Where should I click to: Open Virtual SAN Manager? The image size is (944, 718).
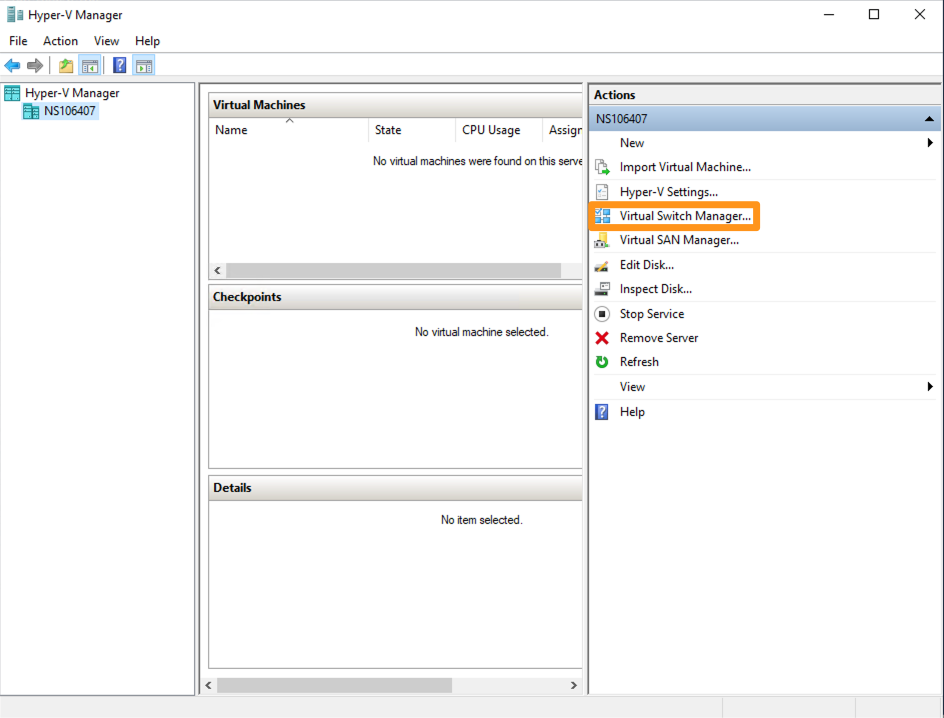pos(679,240)
